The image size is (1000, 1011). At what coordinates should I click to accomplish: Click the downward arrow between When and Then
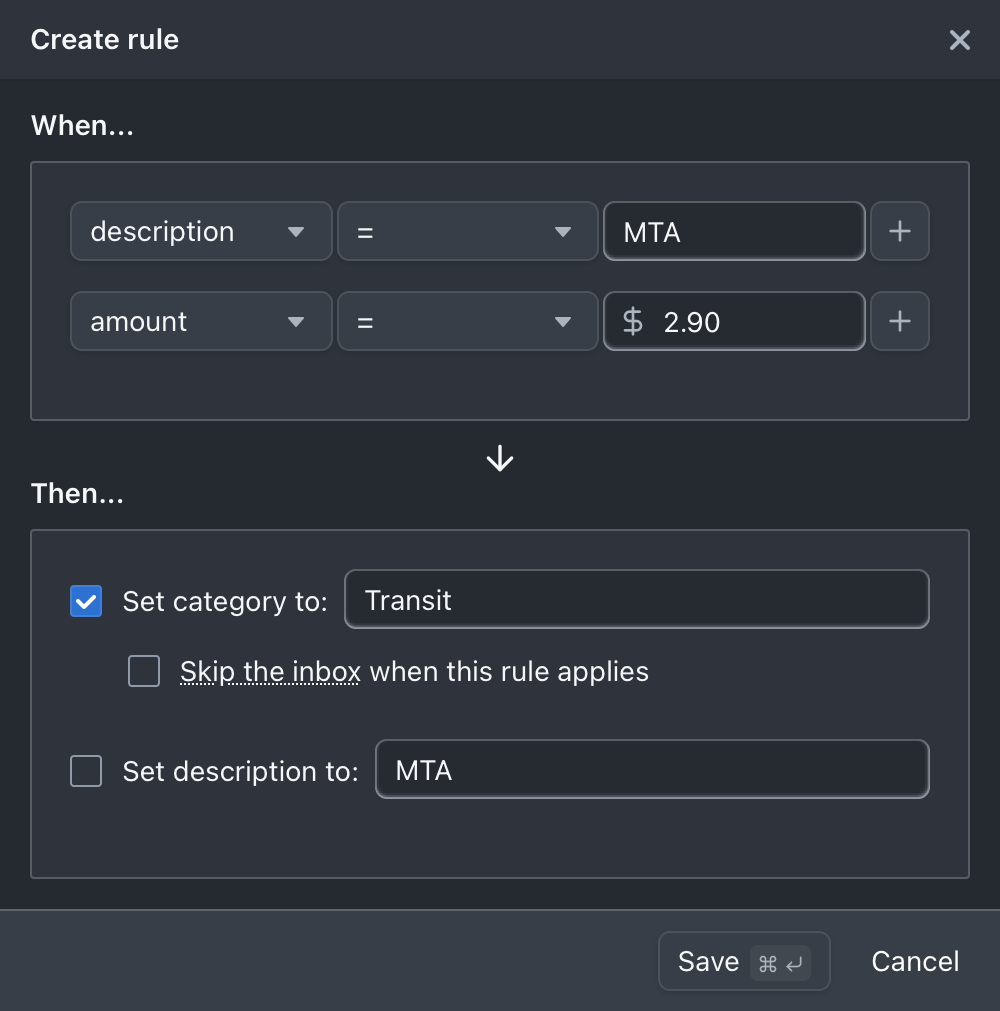coord(499,458)
